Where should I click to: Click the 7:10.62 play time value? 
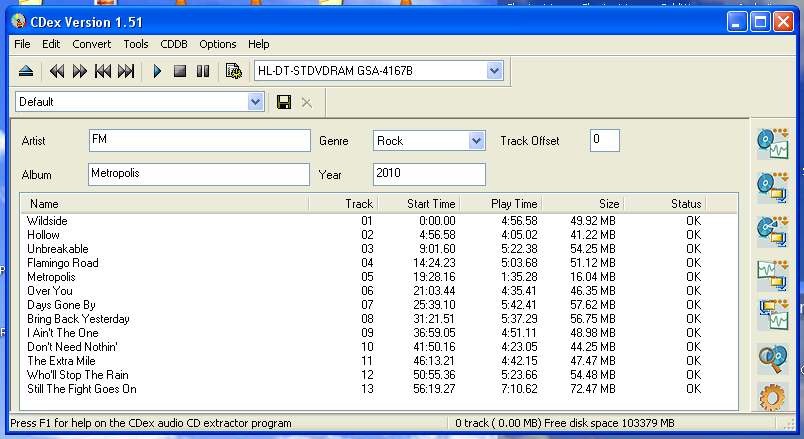(x=519, y=389)
